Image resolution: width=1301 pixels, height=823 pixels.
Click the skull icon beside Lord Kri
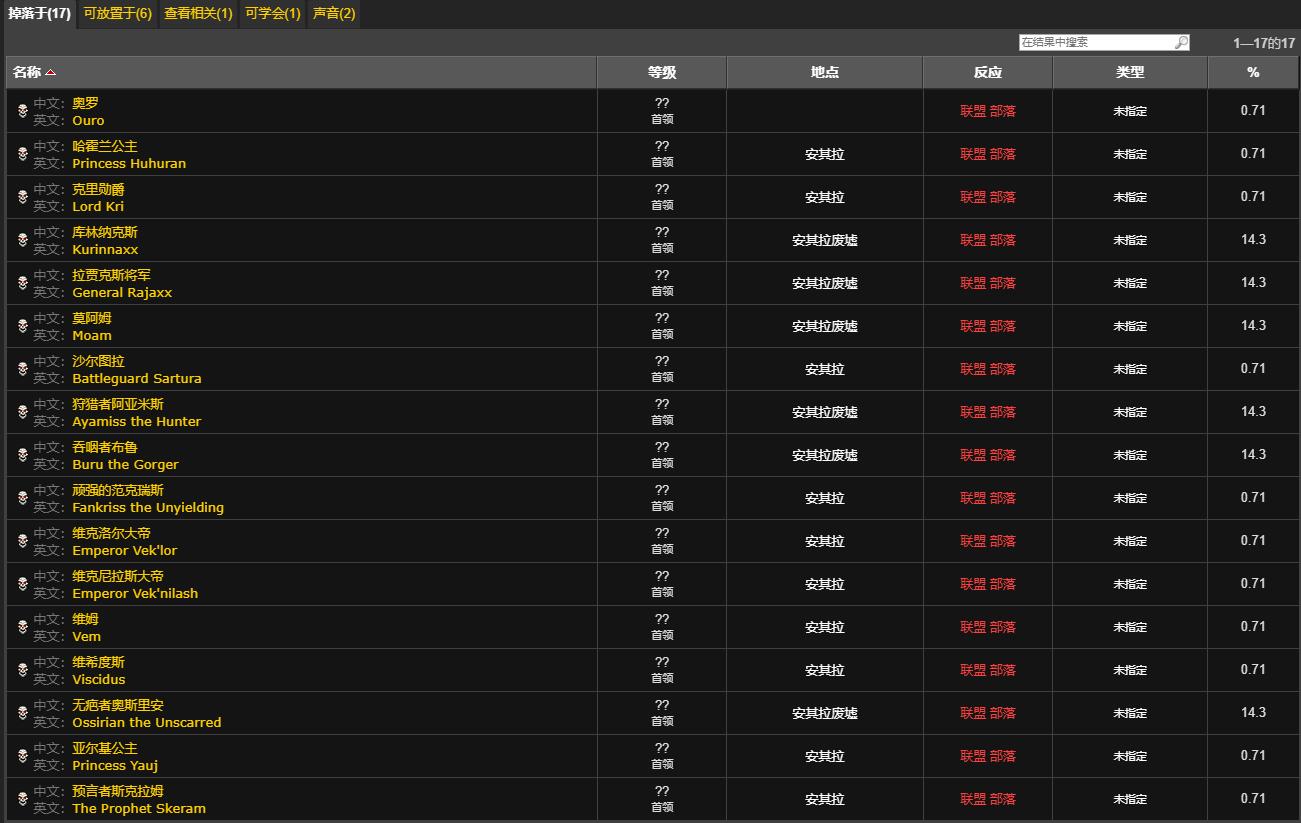coord(22,197)
